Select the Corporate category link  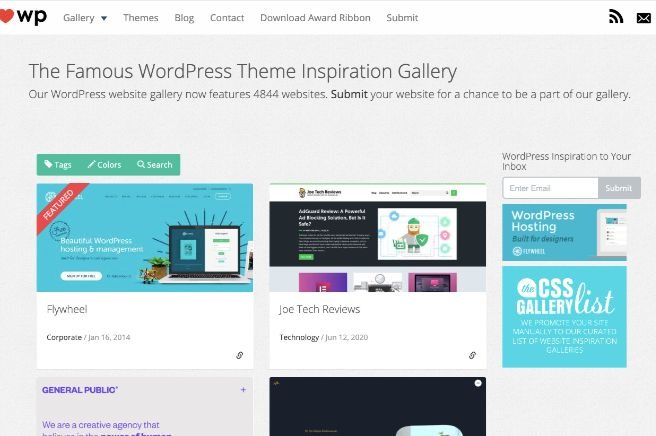64,337
